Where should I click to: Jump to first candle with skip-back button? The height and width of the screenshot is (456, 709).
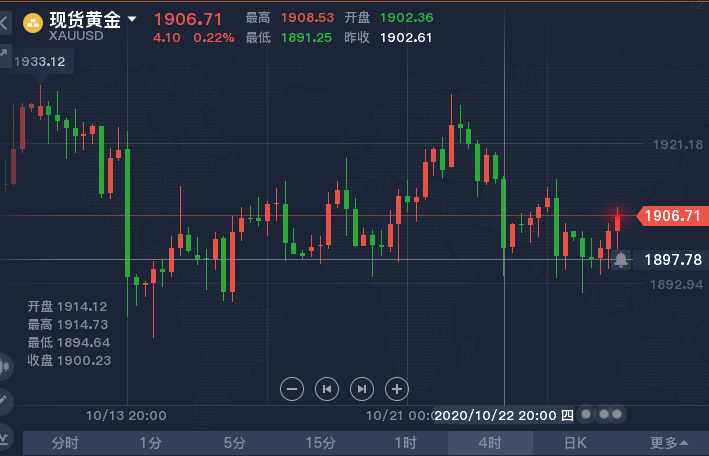pos(327,389)
